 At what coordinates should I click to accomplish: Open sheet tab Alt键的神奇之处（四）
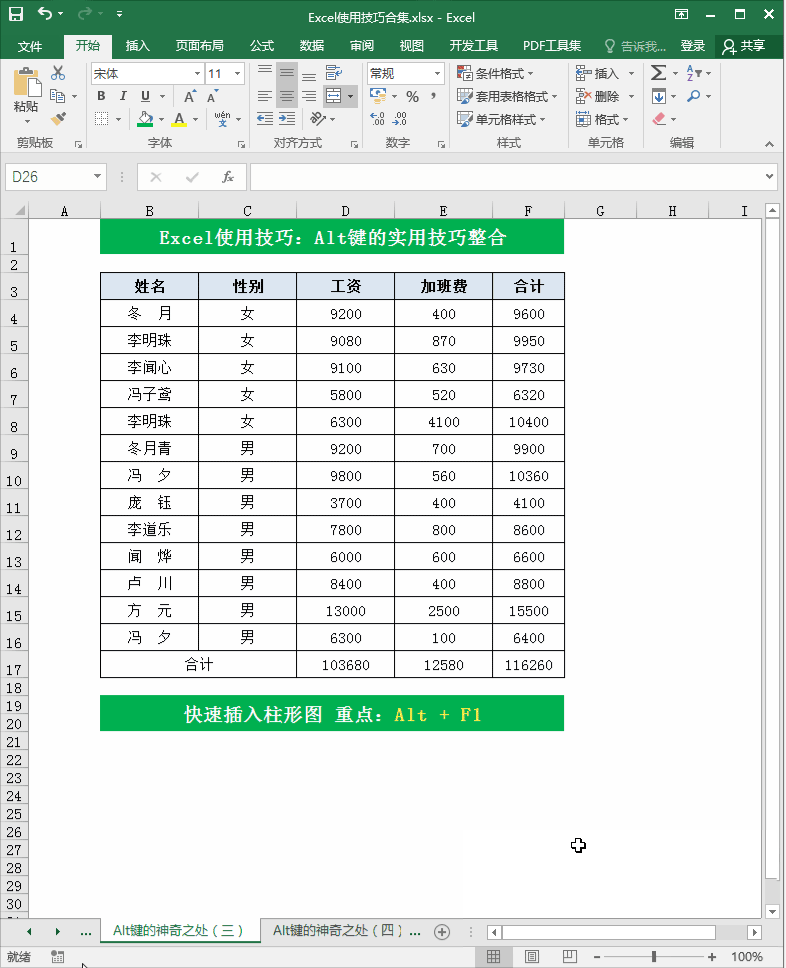pos(337,930)
